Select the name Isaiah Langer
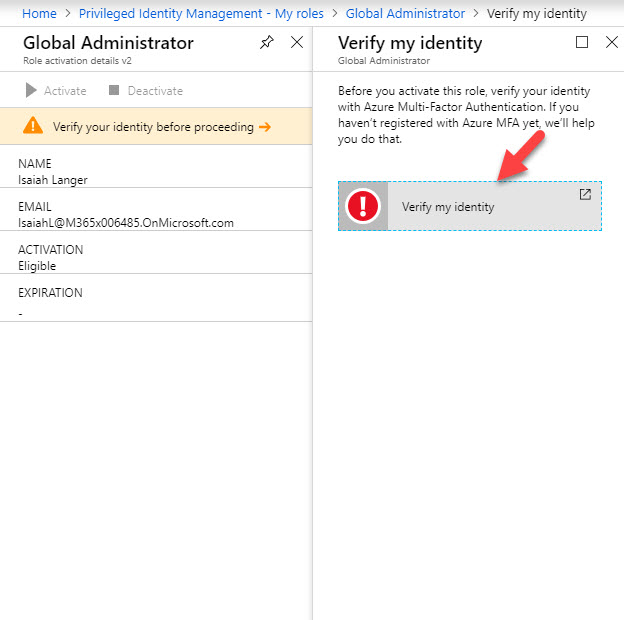The height and width of the screenshot is (620, 624). pos(53,180)
